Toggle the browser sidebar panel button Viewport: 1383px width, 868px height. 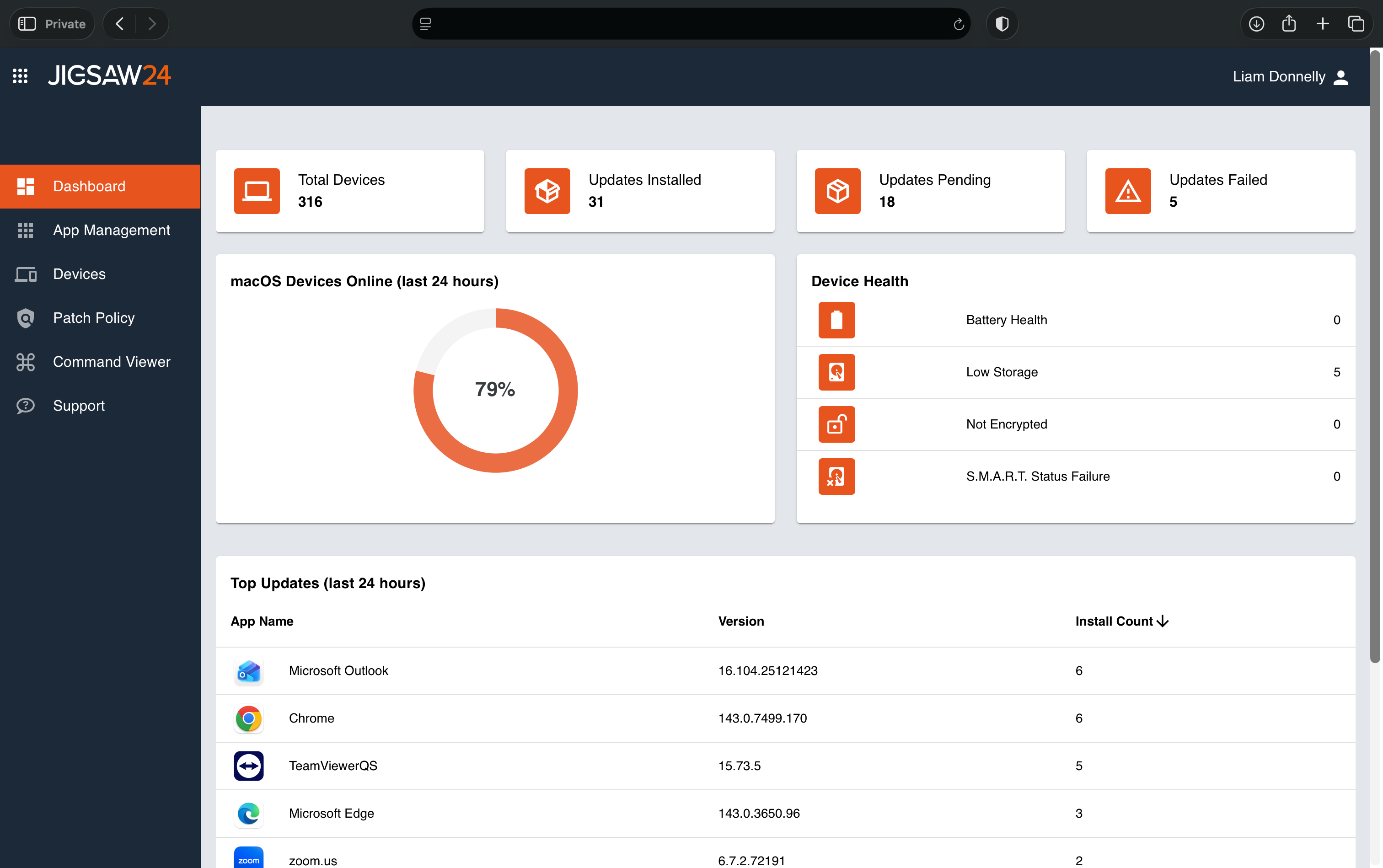[x=27, y=23]
